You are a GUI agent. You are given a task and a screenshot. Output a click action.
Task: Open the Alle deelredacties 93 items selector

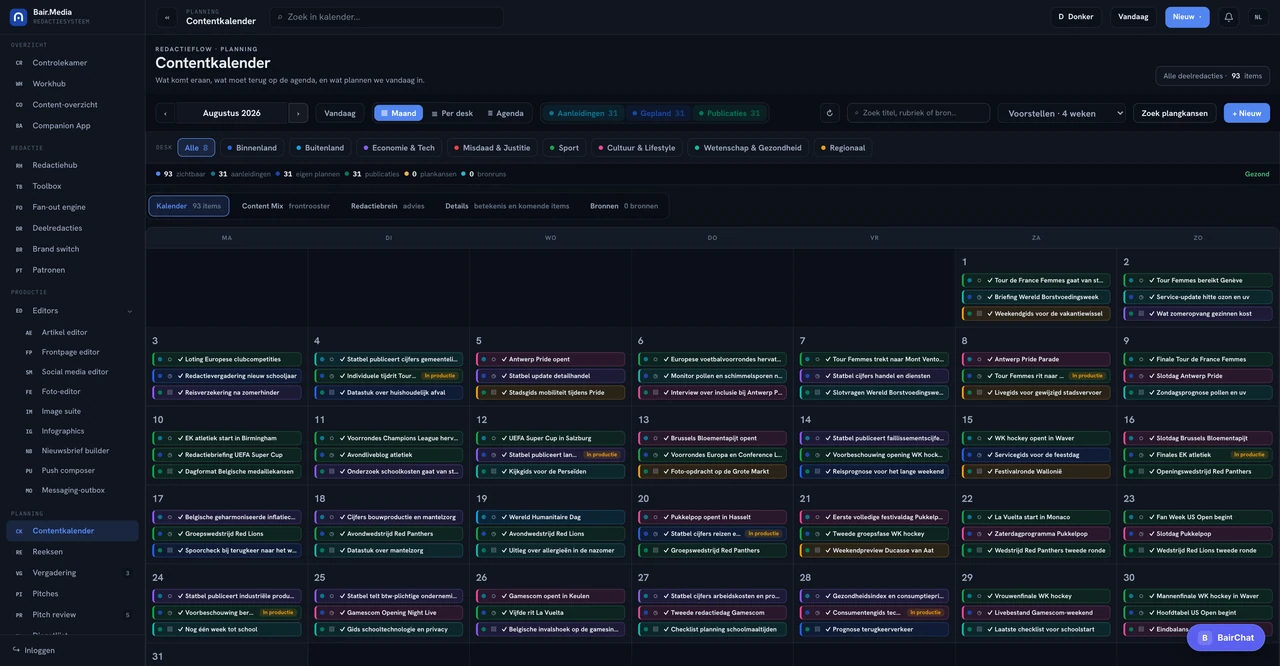click(1212, 76)
